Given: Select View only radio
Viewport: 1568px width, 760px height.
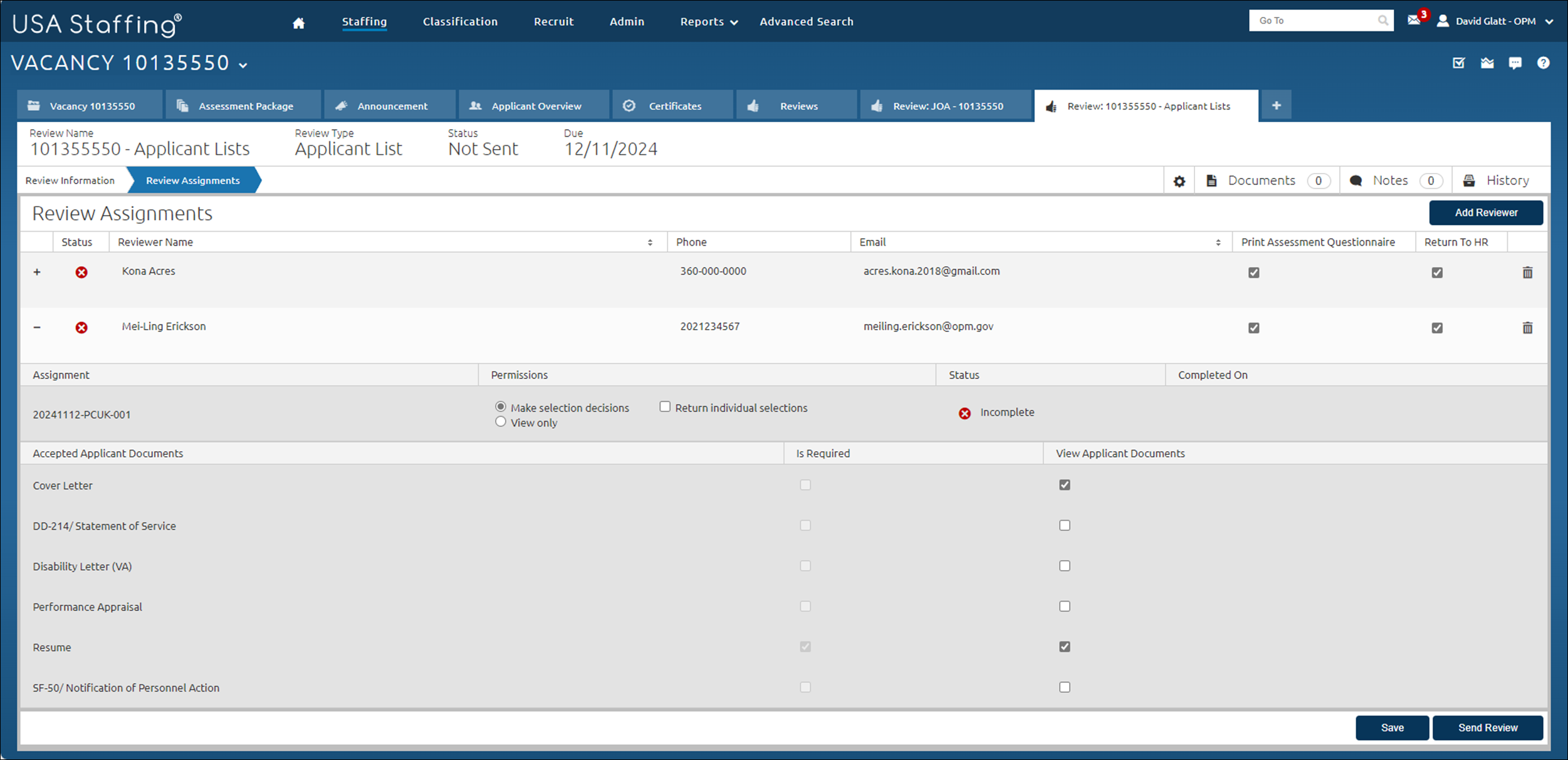Looking at the screenshot, I should 500,422.
